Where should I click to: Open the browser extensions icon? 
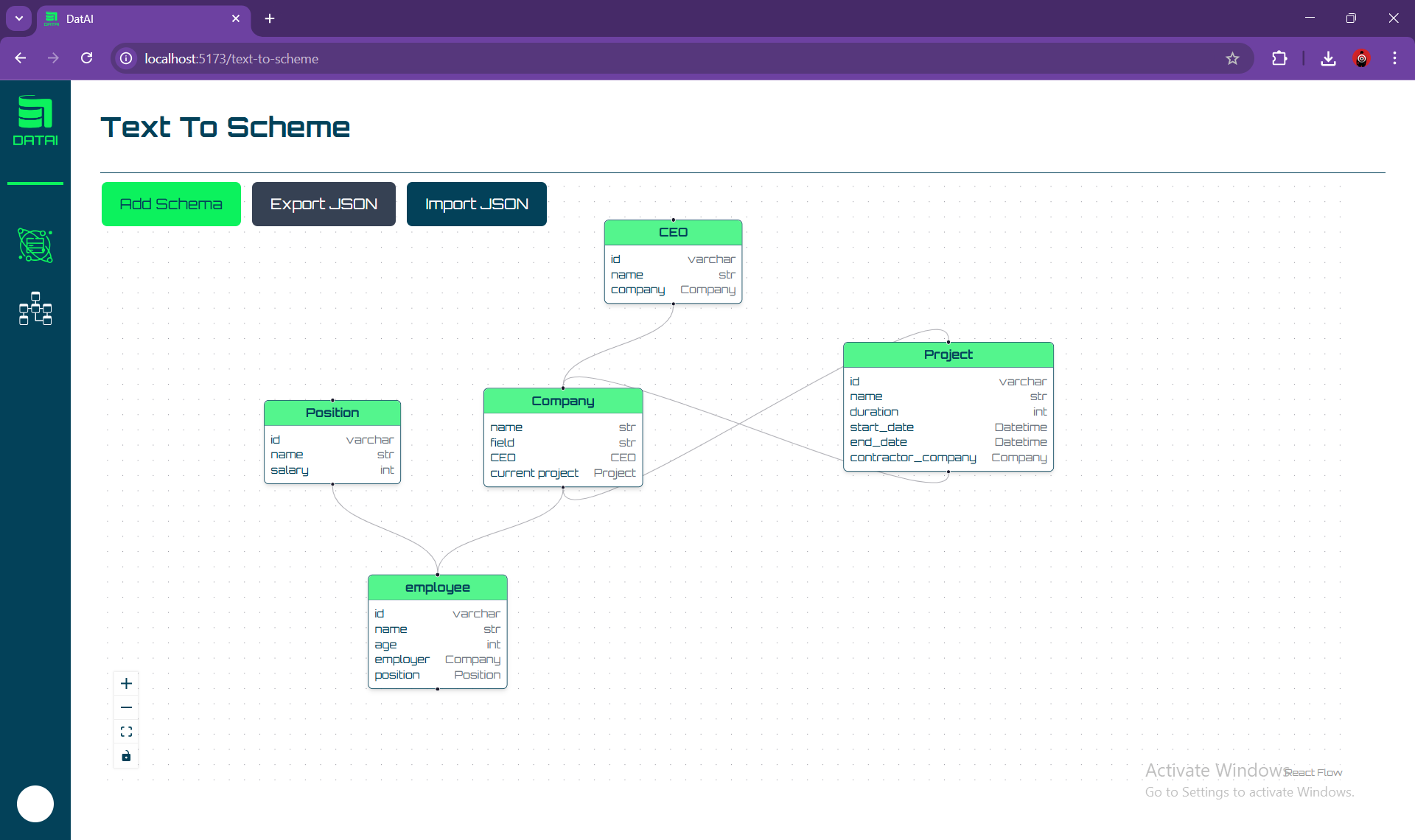1279,58
